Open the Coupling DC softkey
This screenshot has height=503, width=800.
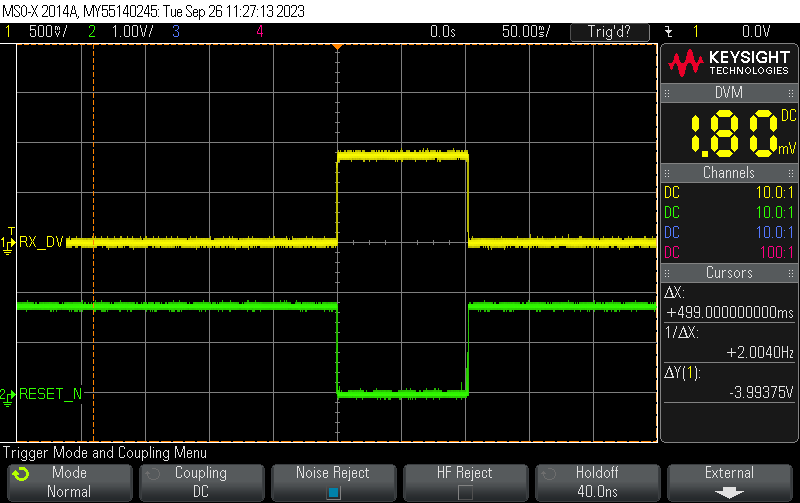pyautogui.click(x=202, y=482)
